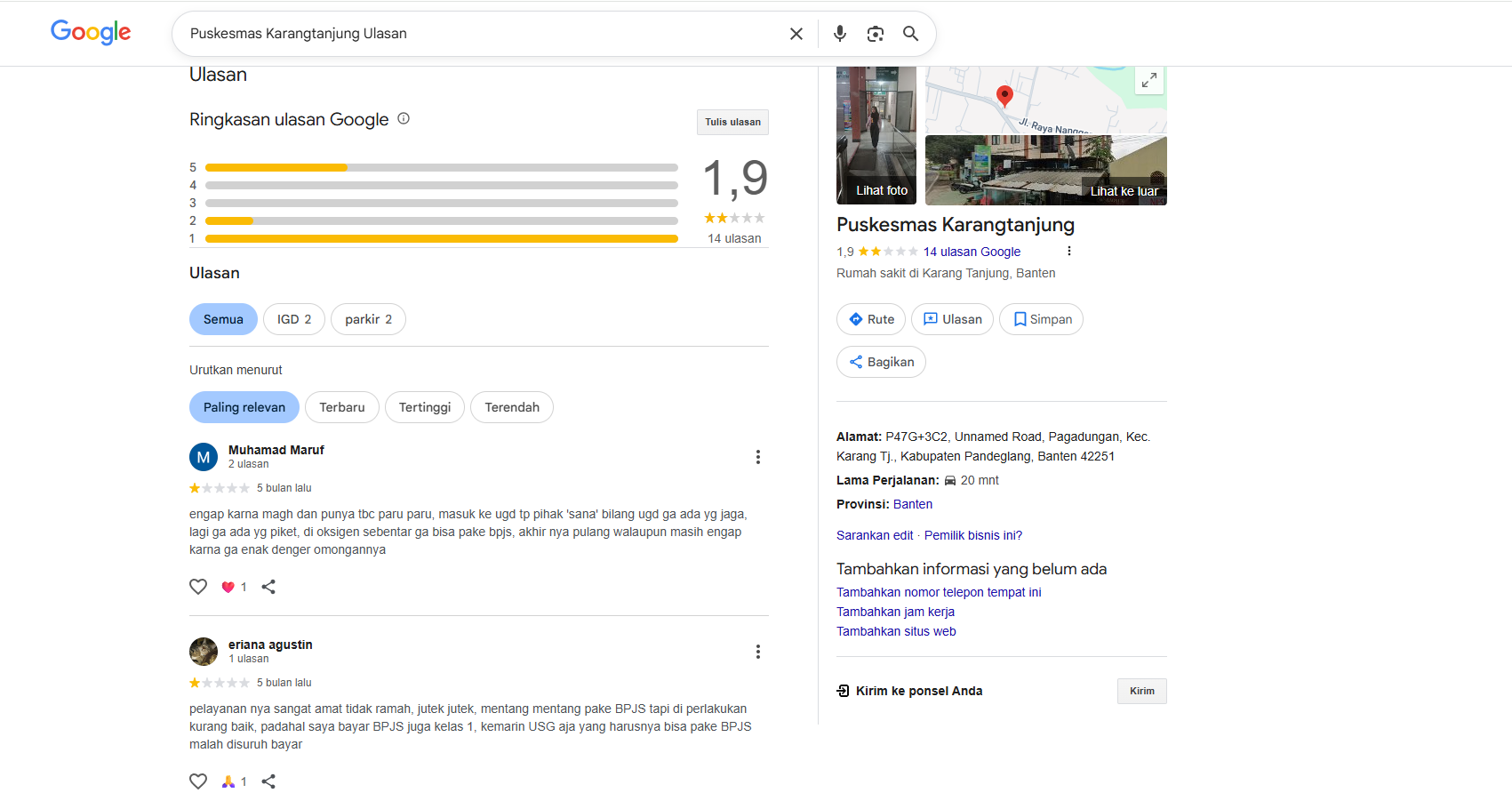Click the Tulis ulasan button
The width and height of the screenshot is (1512, 809).
click(732, 122)
